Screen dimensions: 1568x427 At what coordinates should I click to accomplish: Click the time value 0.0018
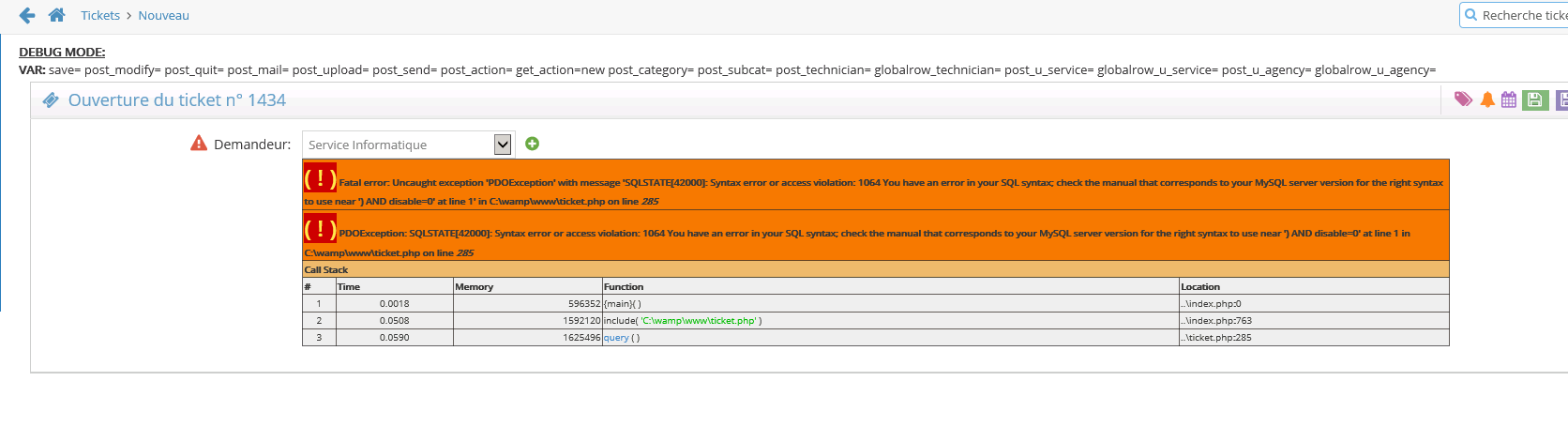pos(394,304)
